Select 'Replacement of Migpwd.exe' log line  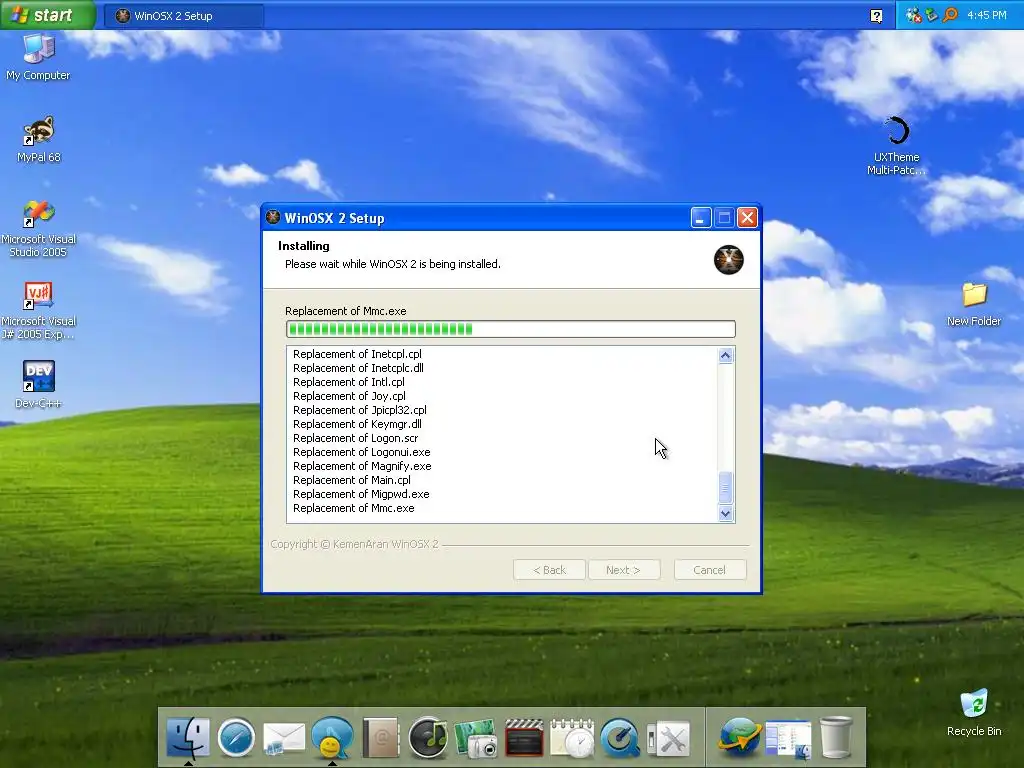[x=361, y=494]
